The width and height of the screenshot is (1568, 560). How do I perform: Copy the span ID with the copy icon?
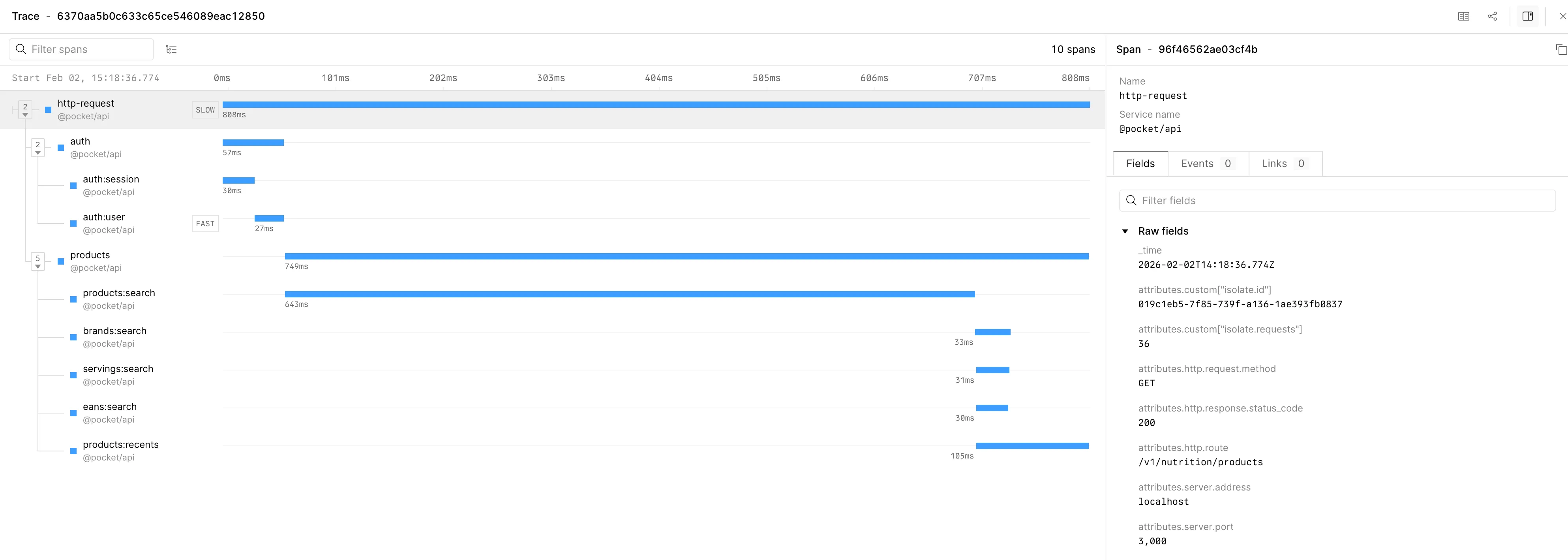(x=1560, y=49)
